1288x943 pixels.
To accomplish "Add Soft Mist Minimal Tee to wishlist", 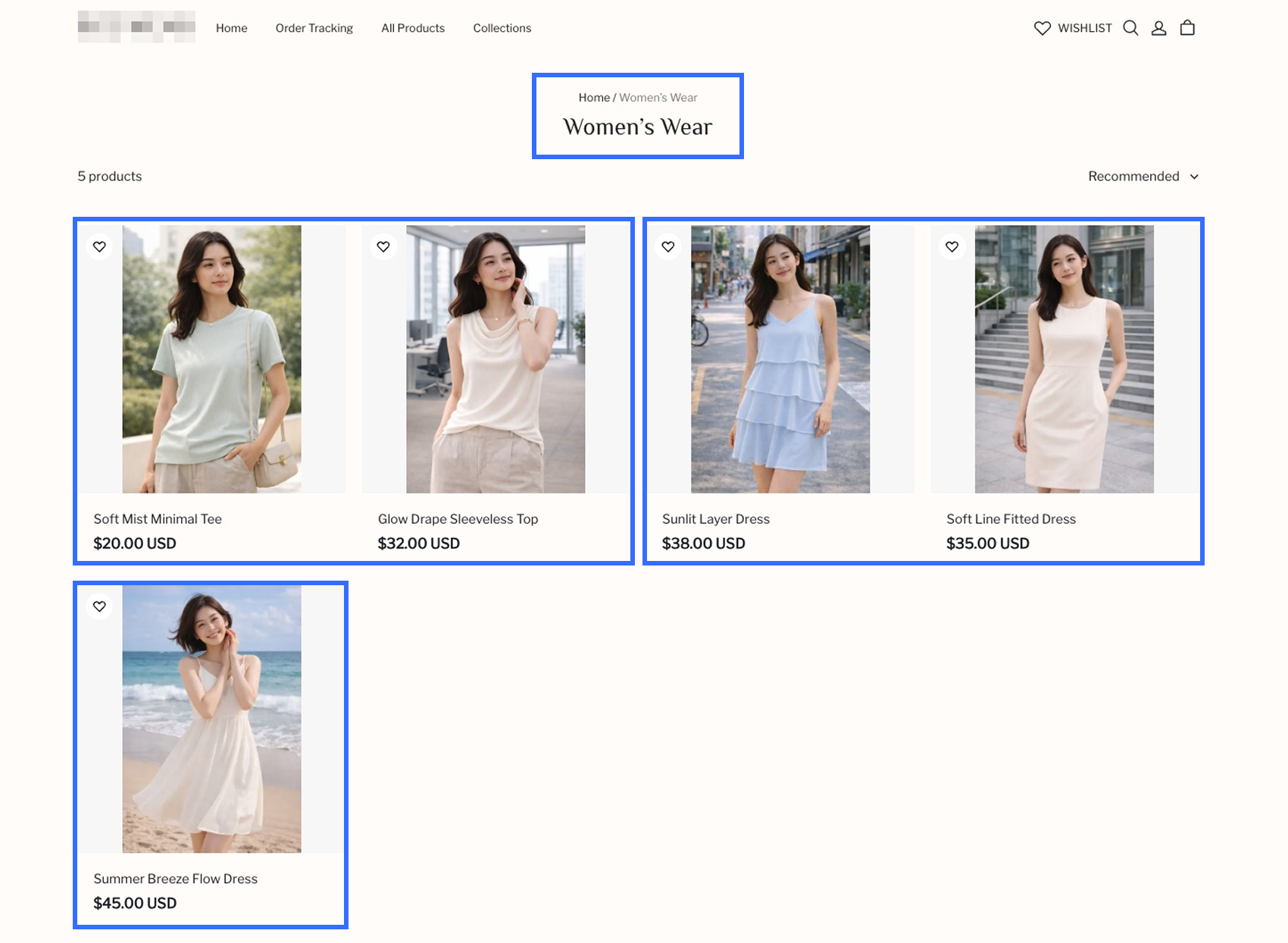I will point(99,246).
